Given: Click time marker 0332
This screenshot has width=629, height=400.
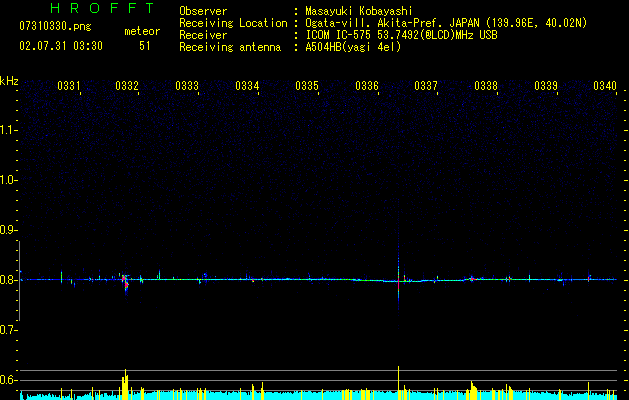Looking at the screenshot, I should click(x=127, y=86).
